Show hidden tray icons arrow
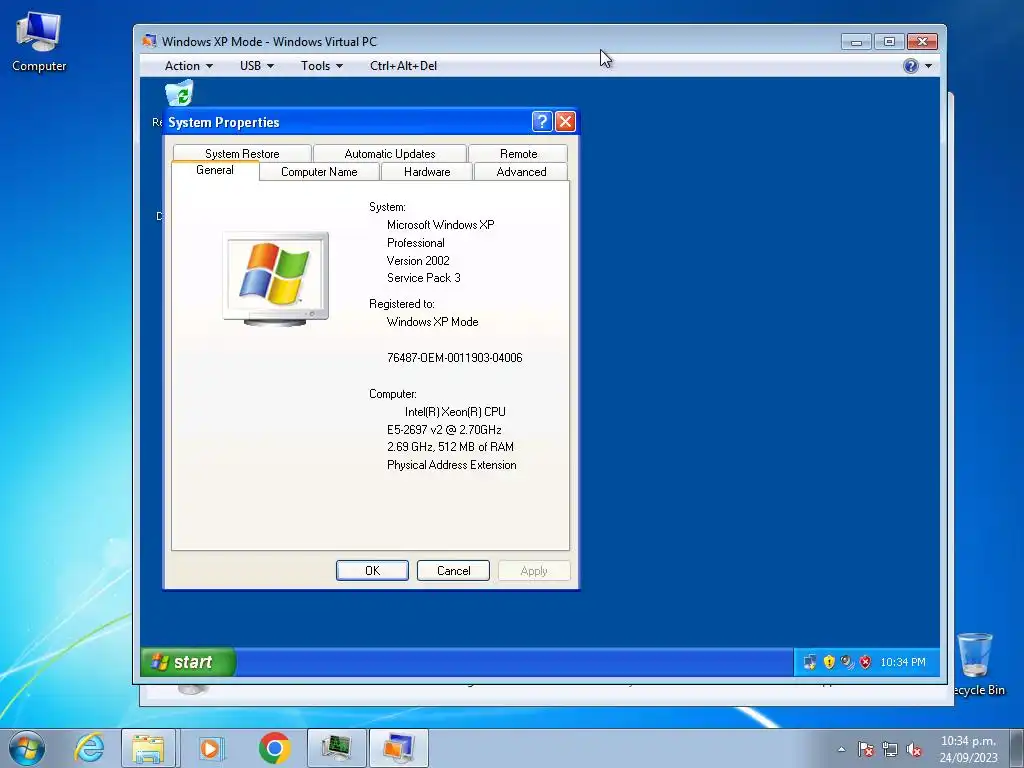 [x=842, y=749]
